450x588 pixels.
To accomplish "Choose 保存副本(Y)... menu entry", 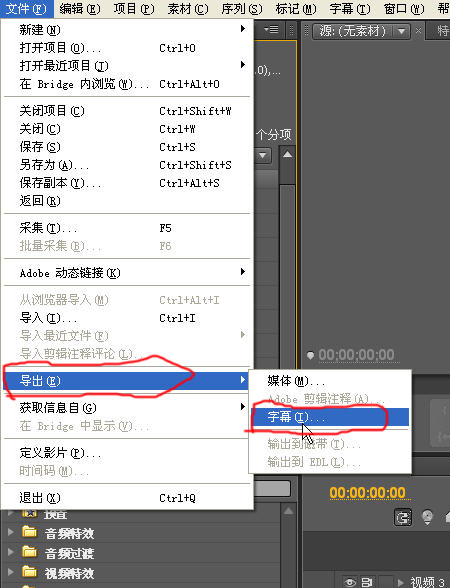I will [x=127, y=183].
